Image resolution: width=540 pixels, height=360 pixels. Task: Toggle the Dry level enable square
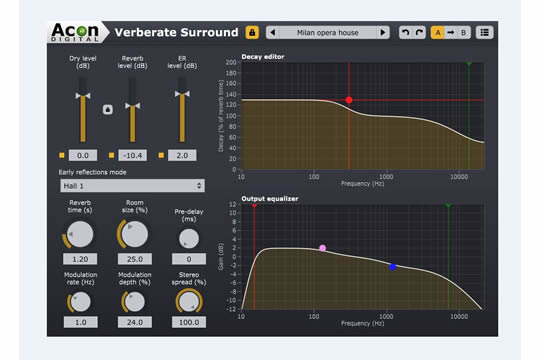pyautogui.click(x=62, y=155)
